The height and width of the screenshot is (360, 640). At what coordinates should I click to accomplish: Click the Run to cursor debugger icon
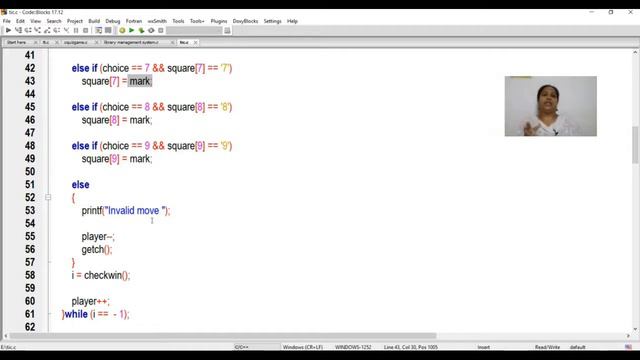click(18, 30)
